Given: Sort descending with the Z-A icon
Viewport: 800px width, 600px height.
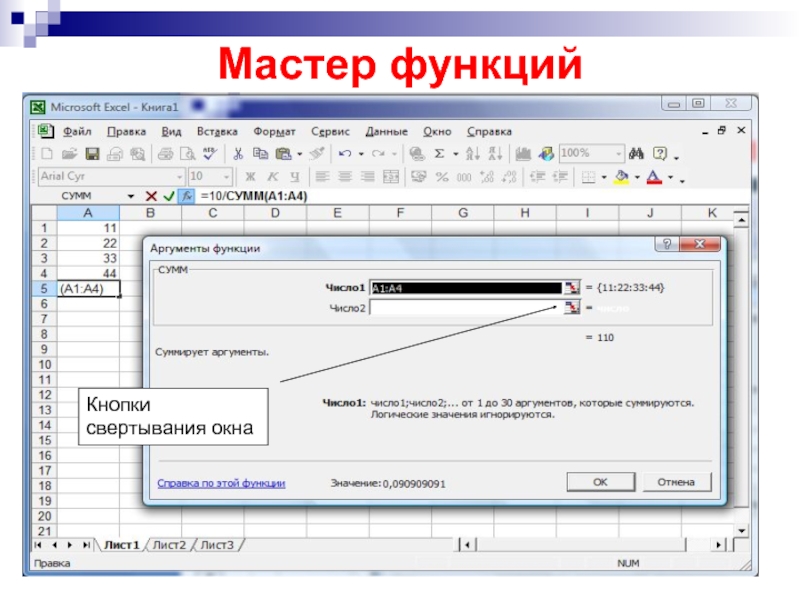Looking at the screenshot, I should pos(495,153).
